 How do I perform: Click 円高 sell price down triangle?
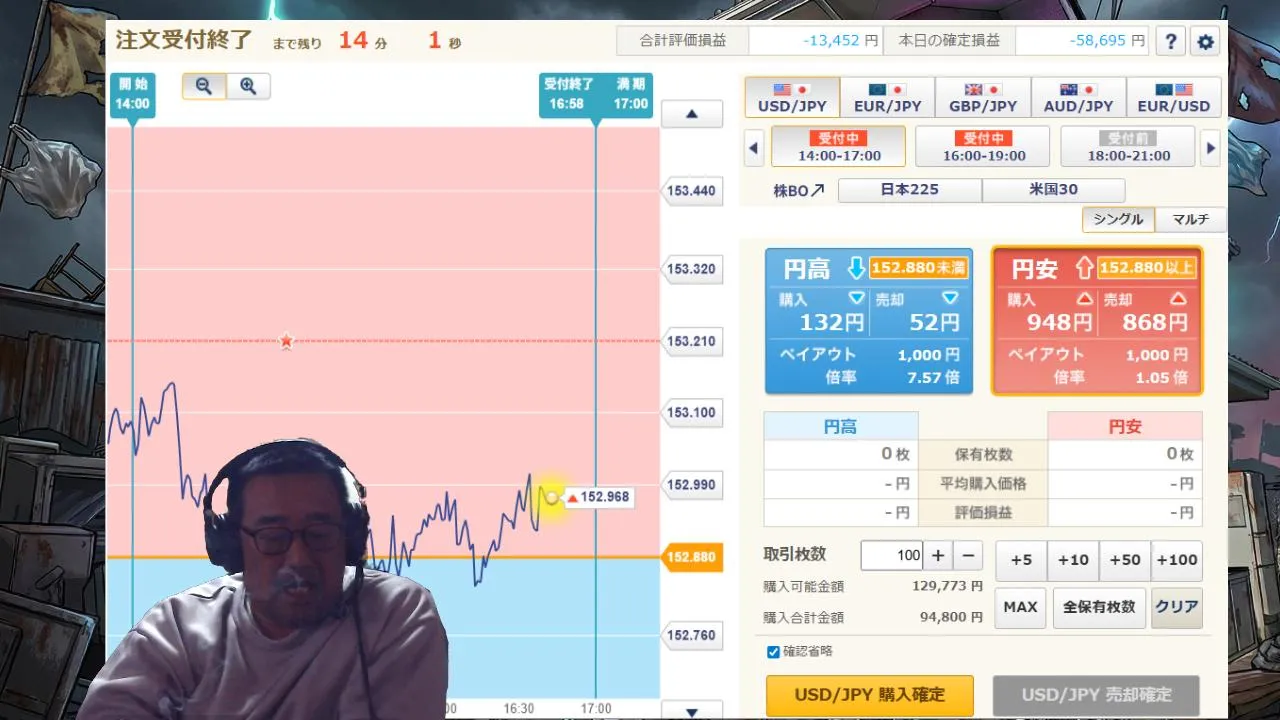coord(950,298)
